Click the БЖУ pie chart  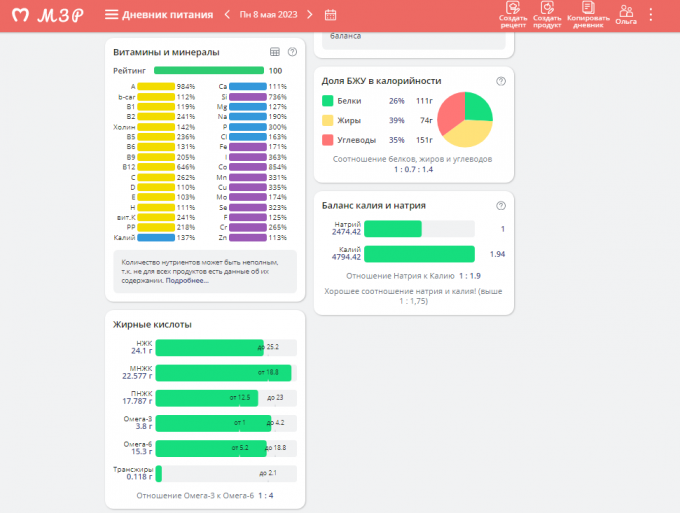(x=465, y=120)
